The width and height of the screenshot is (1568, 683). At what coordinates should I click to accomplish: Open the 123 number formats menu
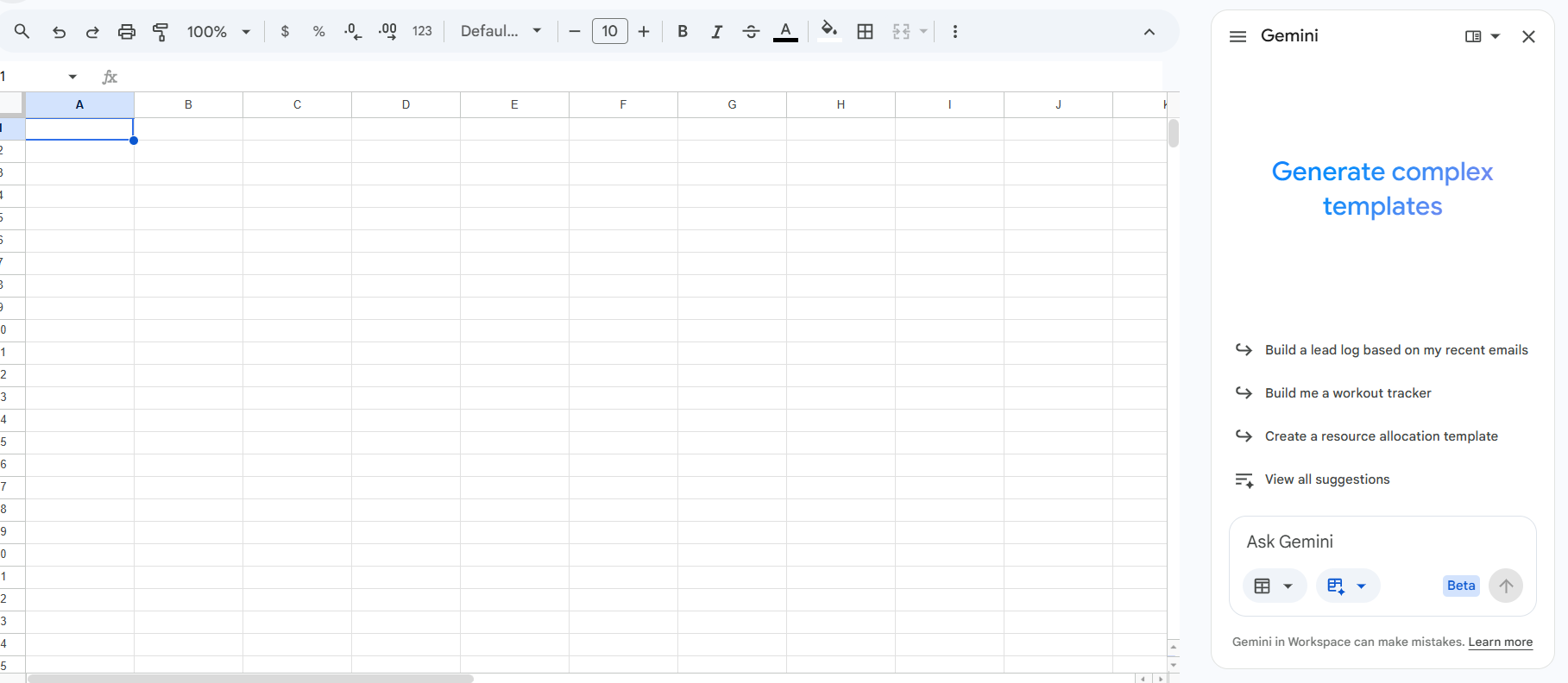[x=422, y=32]
